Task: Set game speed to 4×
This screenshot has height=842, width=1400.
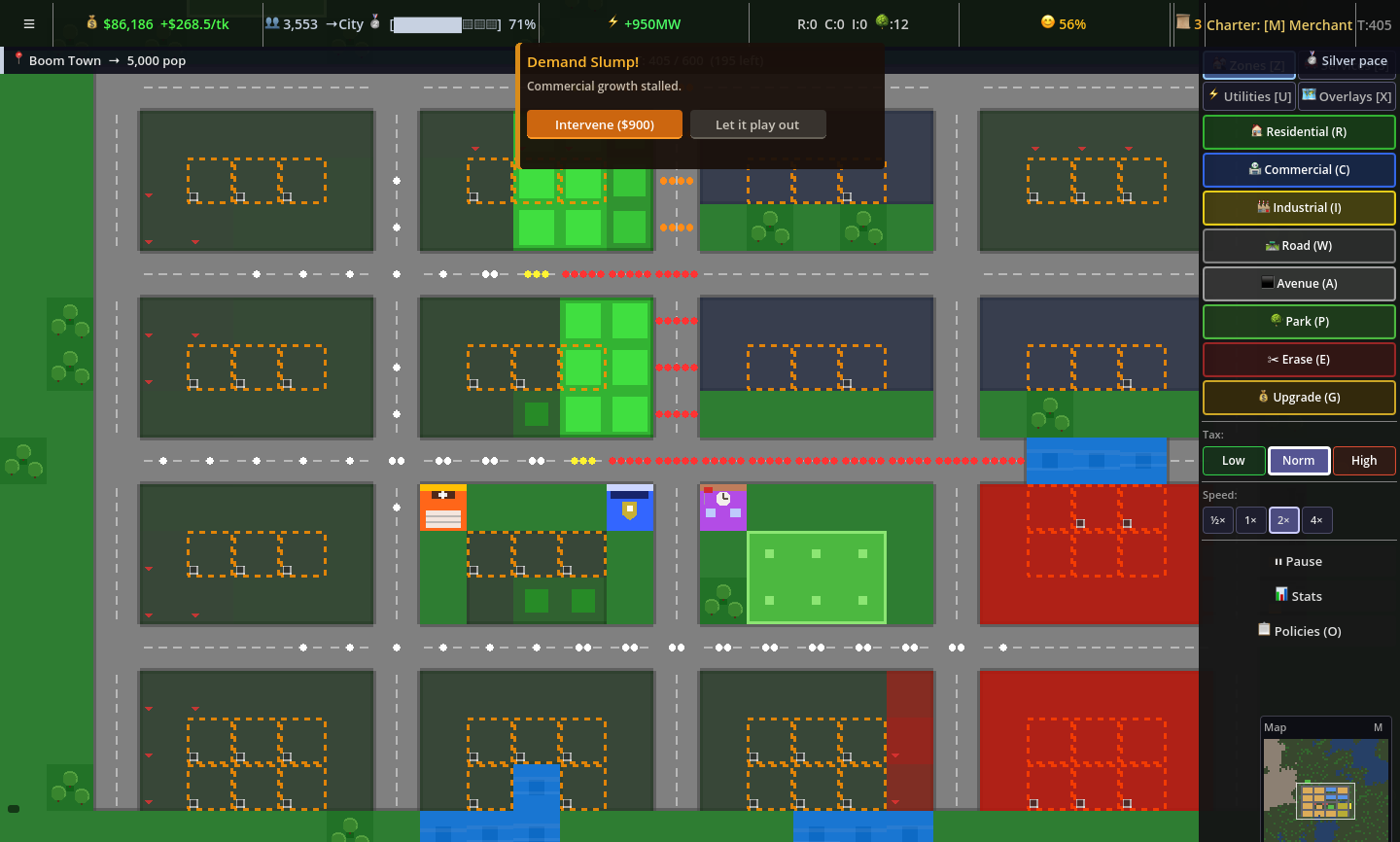Action: (1317, 520)
